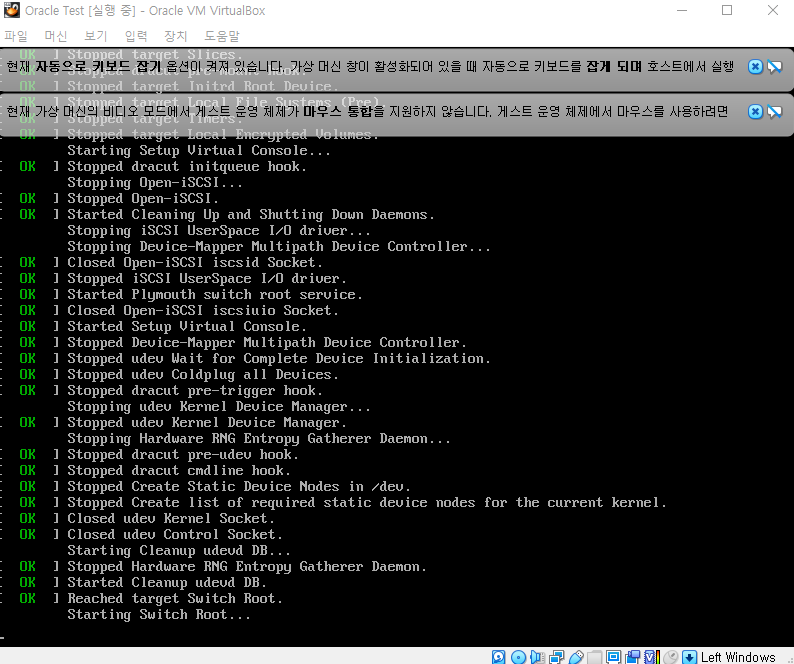Screen dimensions: 794x664
Task: Open the 도움말 menu
Action: pos(222,36)
